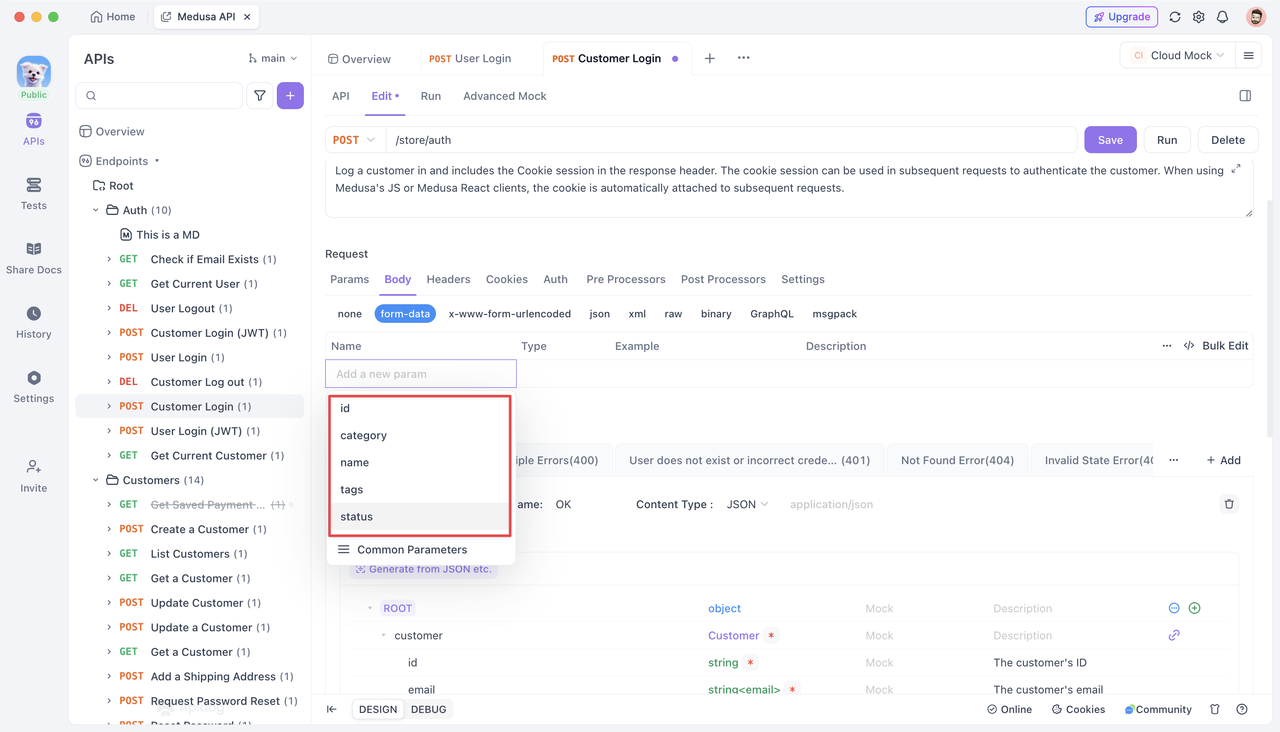Open the help icon in status bar

[1242, 709]
